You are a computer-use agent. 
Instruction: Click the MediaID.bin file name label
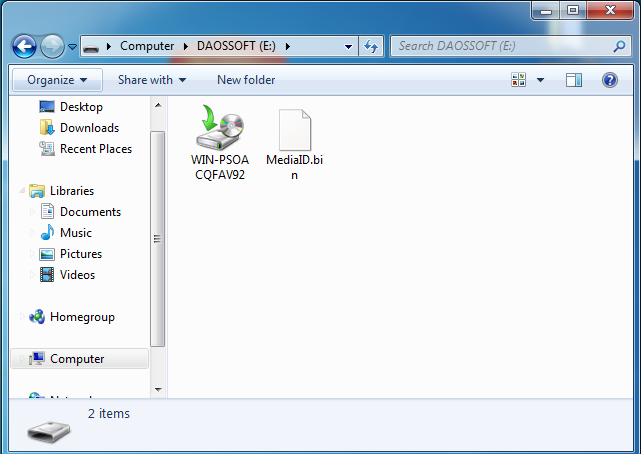click(294, 167)
